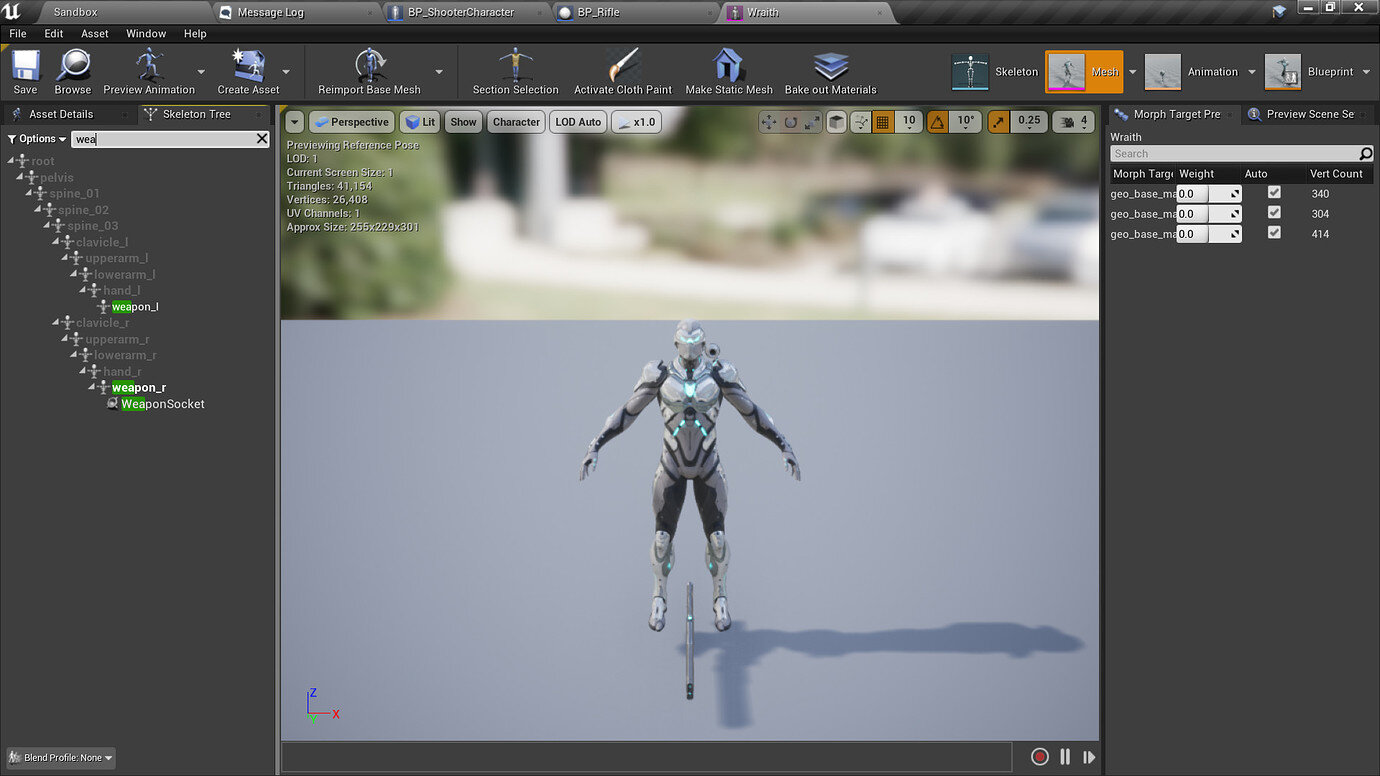The height and width of the screenshot is (776, 1380).
Task: Click Make Static Mesh icon
Action: tap(728, 66)
